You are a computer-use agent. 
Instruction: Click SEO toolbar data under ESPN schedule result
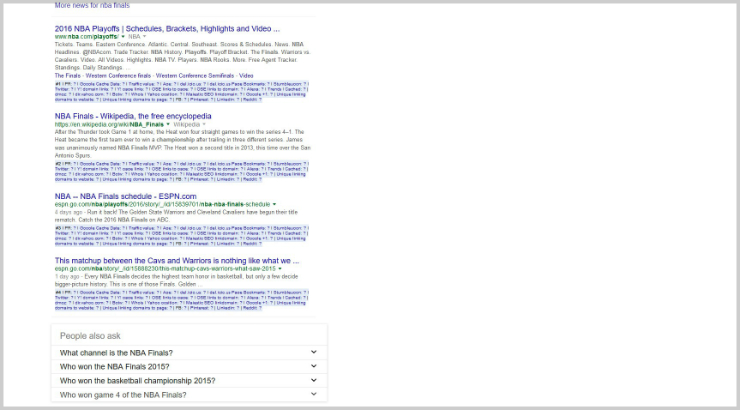[x=182, y=236]
